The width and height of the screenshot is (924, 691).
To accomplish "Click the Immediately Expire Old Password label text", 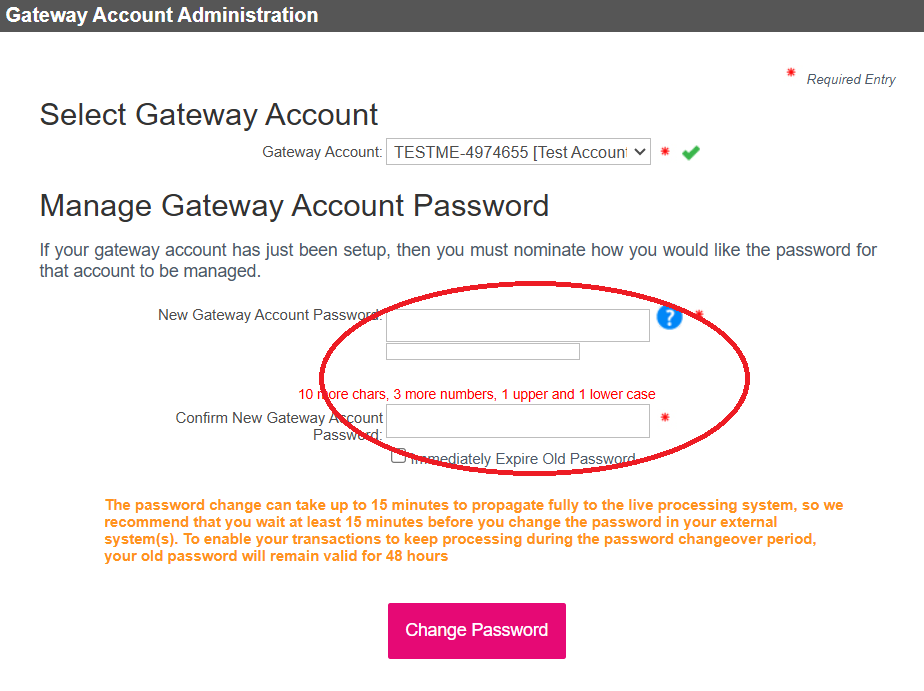I will click(x=522, y=459).
